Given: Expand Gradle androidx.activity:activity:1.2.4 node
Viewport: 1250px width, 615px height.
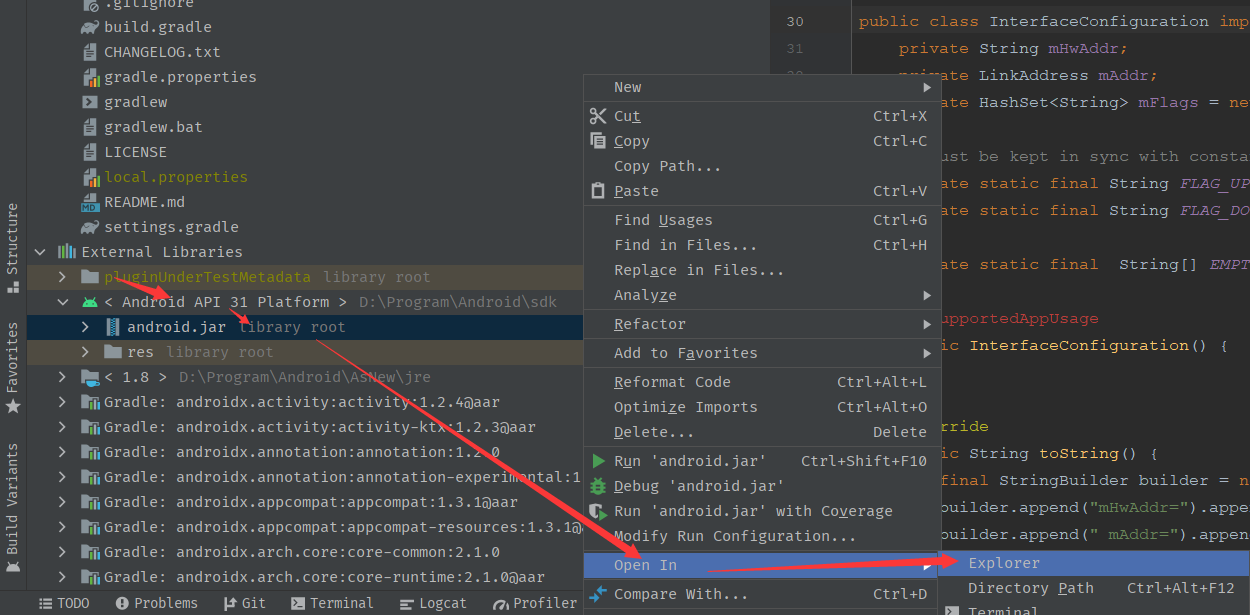Looking at the screenshot, I should 62,402.
